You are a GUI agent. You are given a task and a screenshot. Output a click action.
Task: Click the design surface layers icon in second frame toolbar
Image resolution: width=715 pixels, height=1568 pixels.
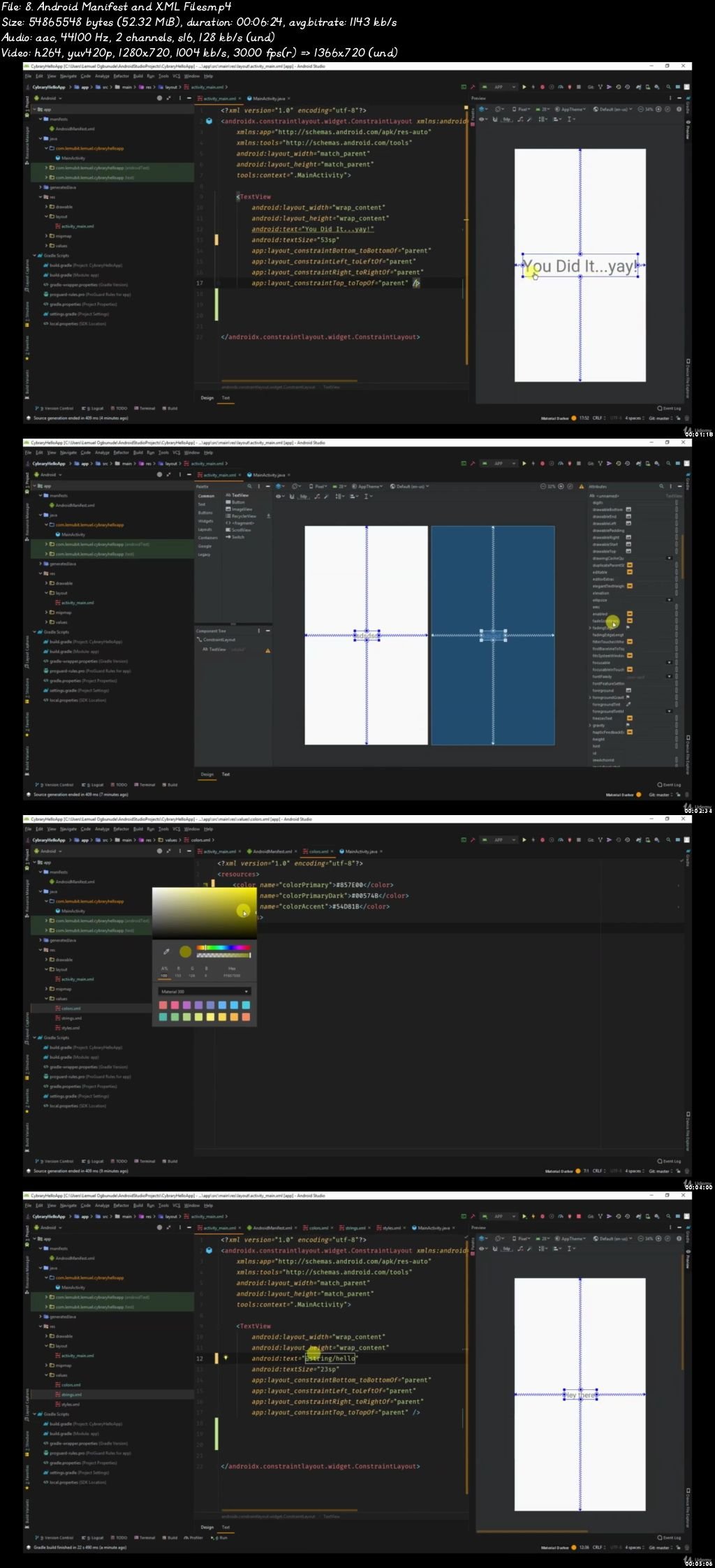pyautogui.click(x=280, y=486)
